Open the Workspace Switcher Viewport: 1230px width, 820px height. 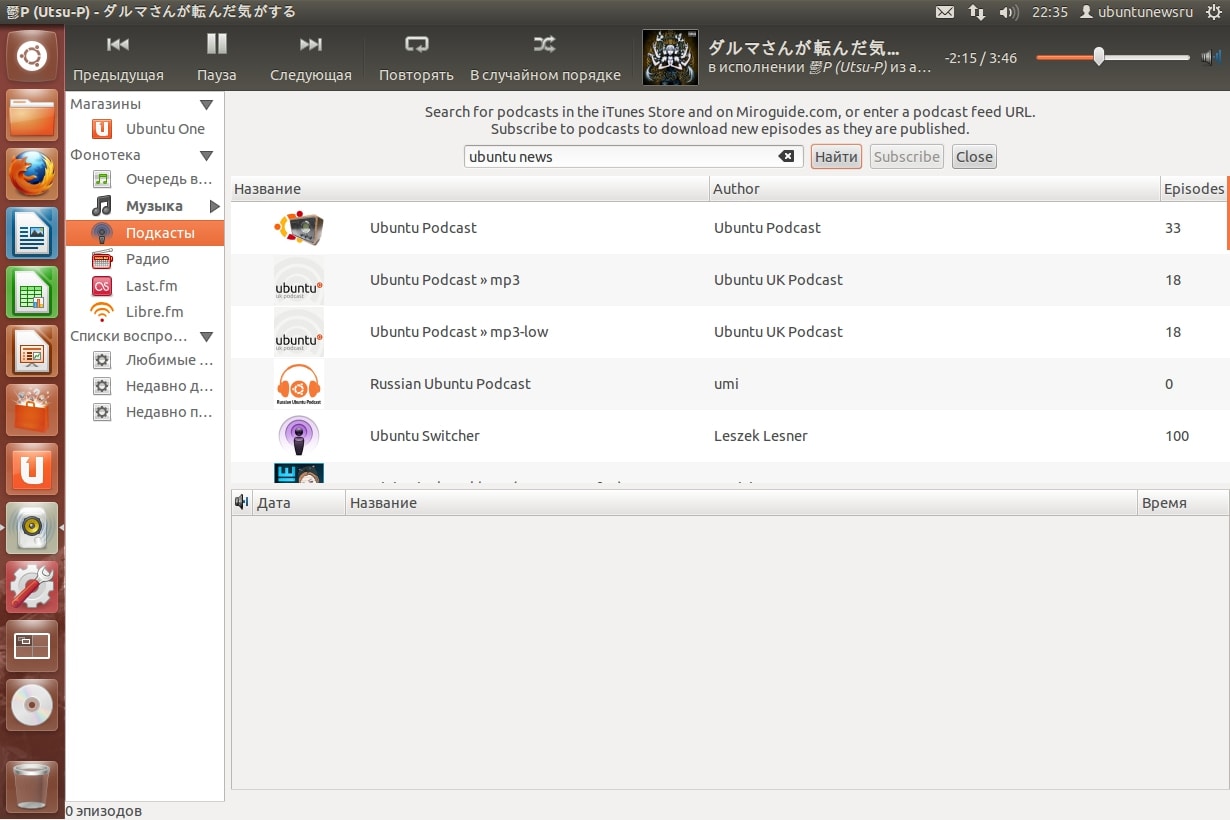point(32,646)
